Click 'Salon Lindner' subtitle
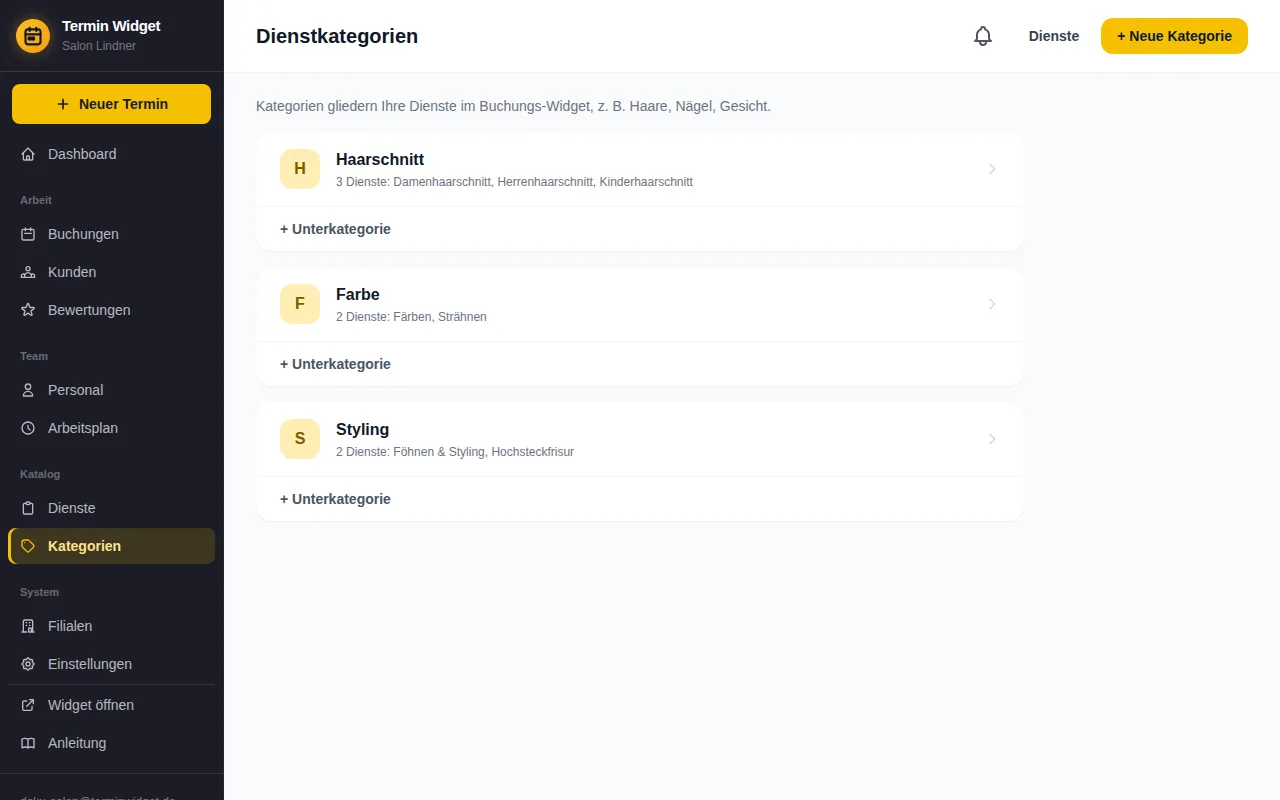1280x800 pixels. tap(99, 46)
